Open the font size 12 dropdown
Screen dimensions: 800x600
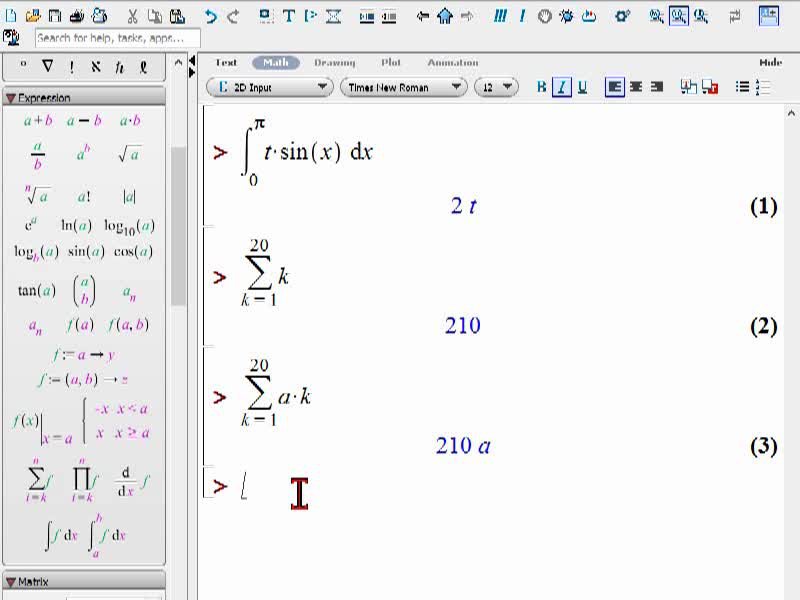(x=496, y=87)
